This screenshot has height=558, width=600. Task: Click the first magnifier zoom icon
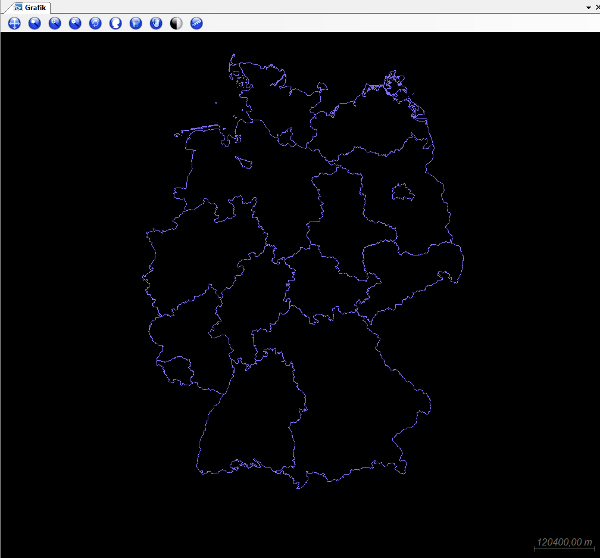pos(34,23)
